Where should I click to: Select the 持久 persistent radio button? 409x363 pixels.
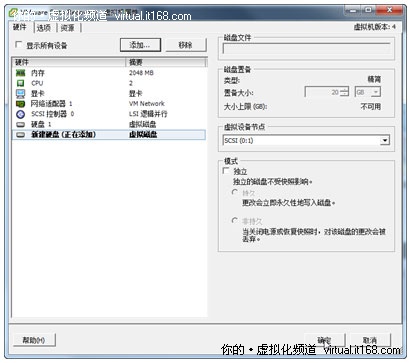tap(235, 192)
